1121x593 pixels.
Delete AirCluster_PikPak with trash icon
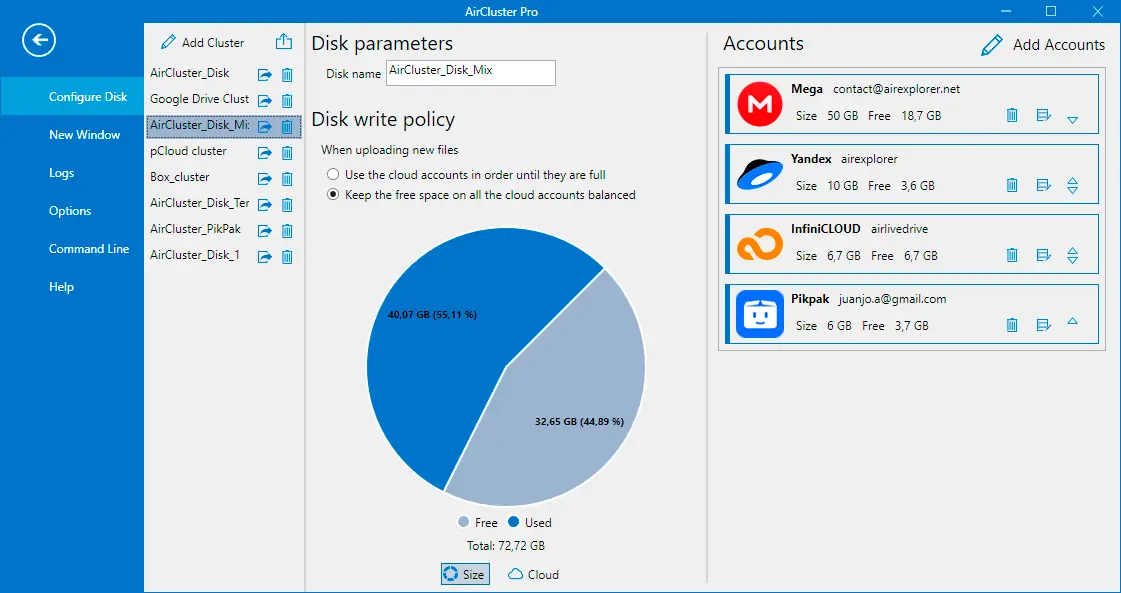pos(287,230)
